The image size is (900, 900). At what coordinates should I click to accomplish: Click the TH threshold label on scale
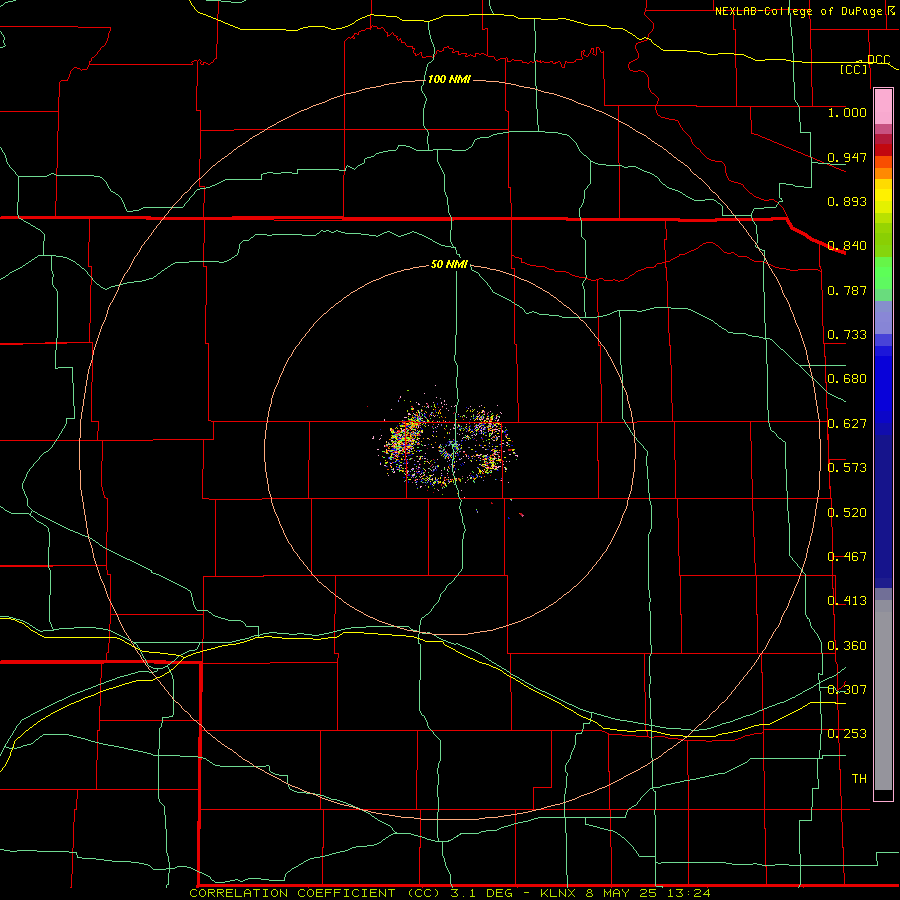coord(859,779)
